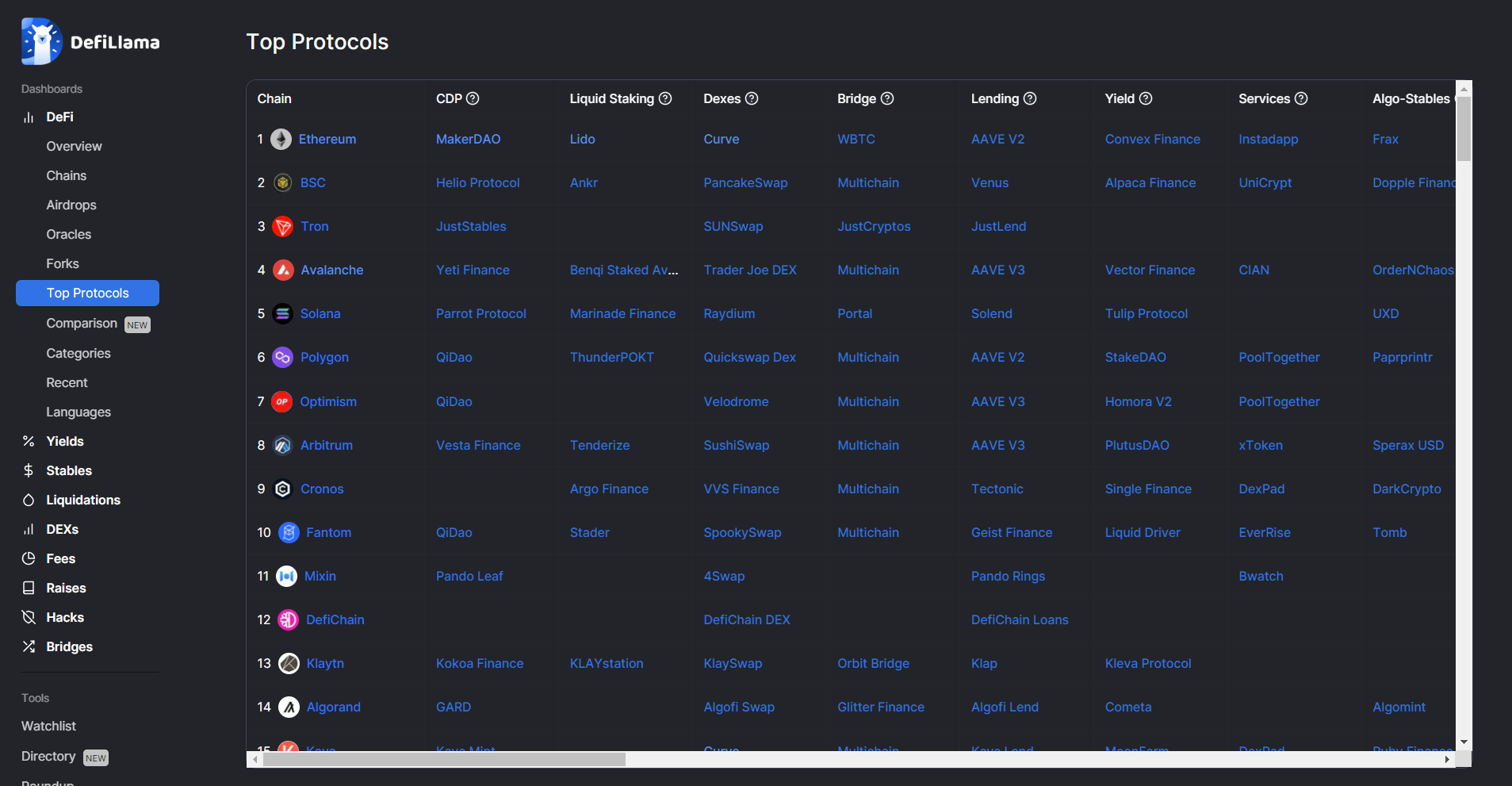Click the Yields percent icon in sidebar
This screenshot has width=1512, height=786.
coord(29,441)
